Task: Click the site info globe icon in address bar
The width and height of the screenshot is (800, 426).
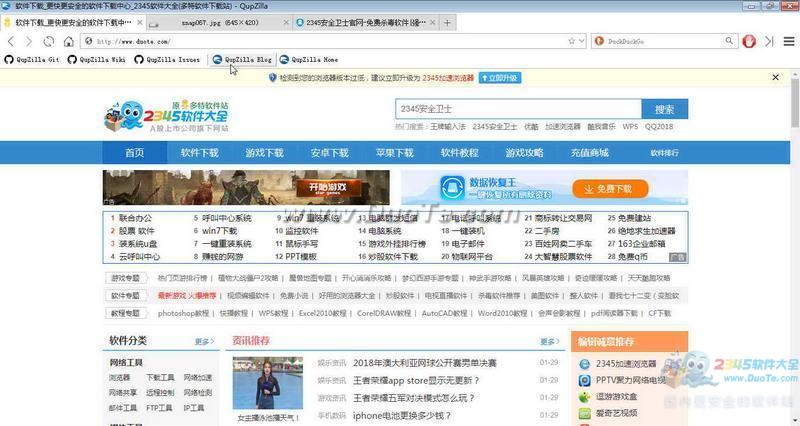Action: [89, 41]
